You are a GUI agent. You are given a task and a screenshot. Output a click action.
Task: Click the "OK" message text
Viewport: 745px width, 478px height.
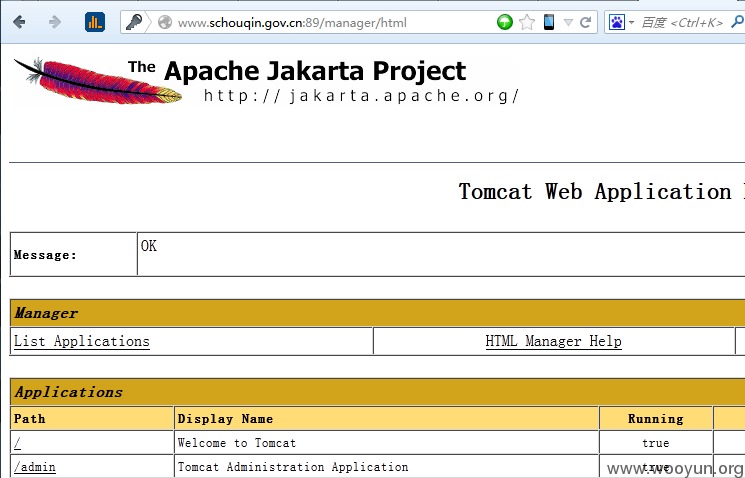(x=149, y=246)
